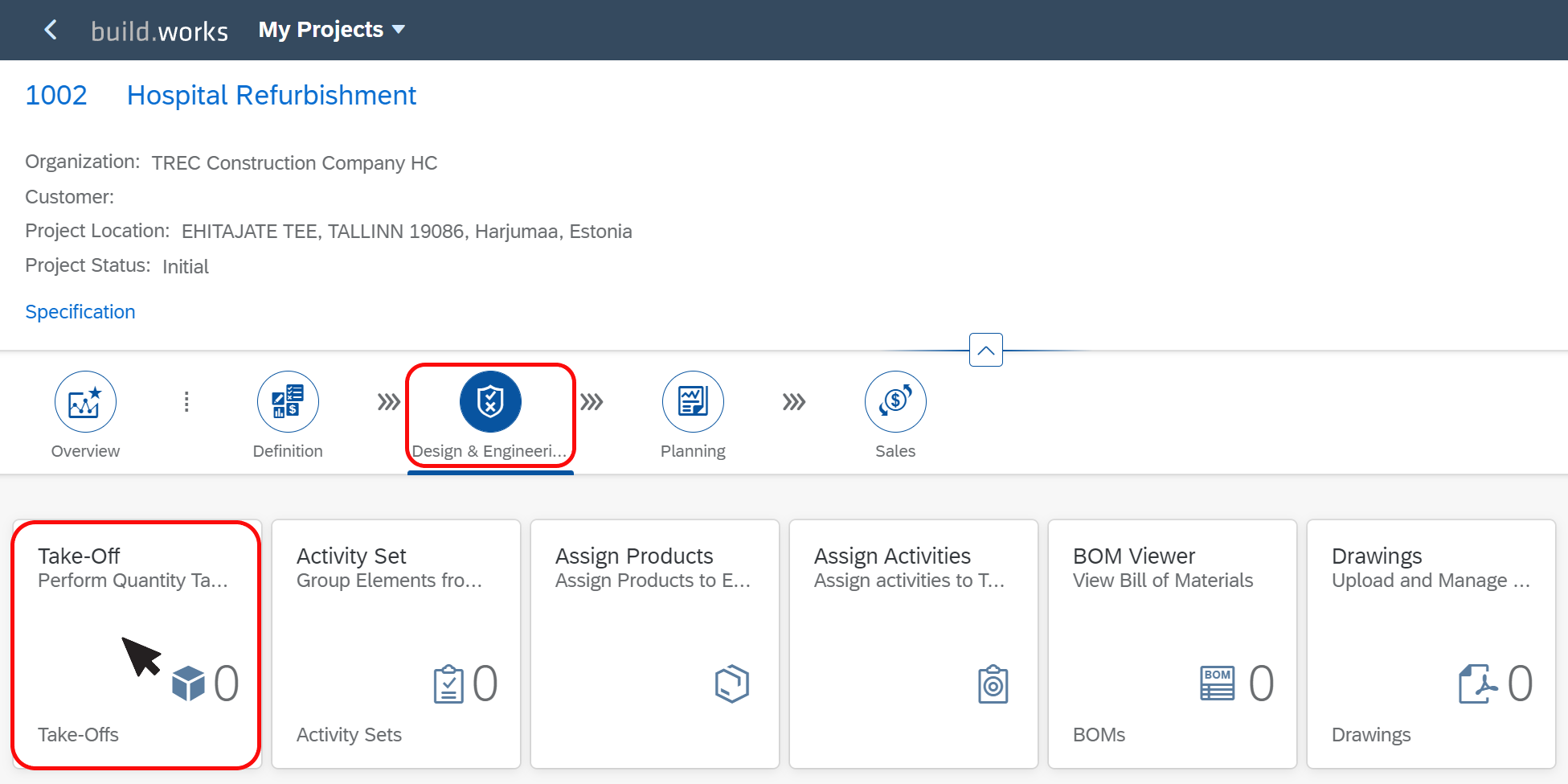The image size is (1568, 784).
Task: Click the Drawings tile count value 0
Action: point(1520,684)
